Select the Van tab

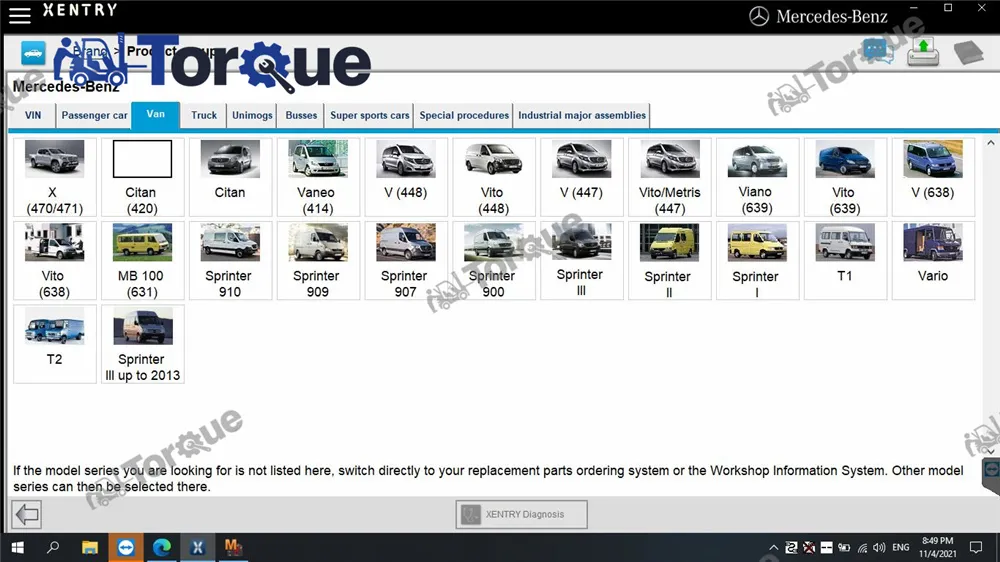pos(156,114)
